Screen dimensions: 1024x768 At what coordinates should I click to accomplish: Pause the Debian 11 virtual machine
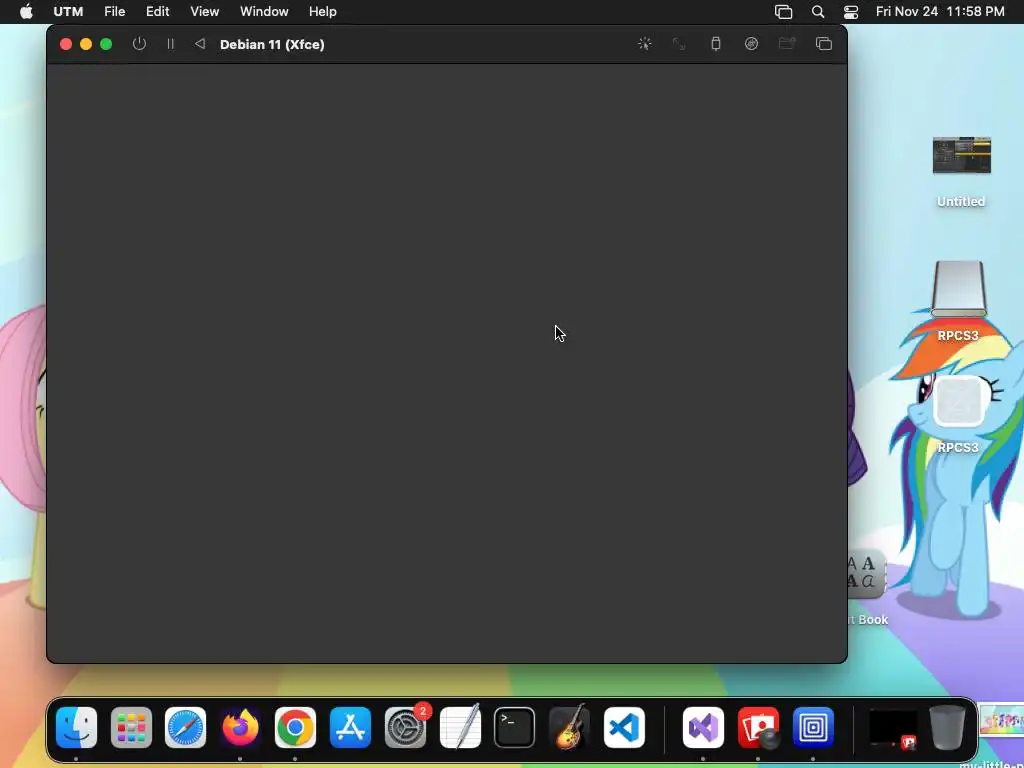[x=170, y=44]
